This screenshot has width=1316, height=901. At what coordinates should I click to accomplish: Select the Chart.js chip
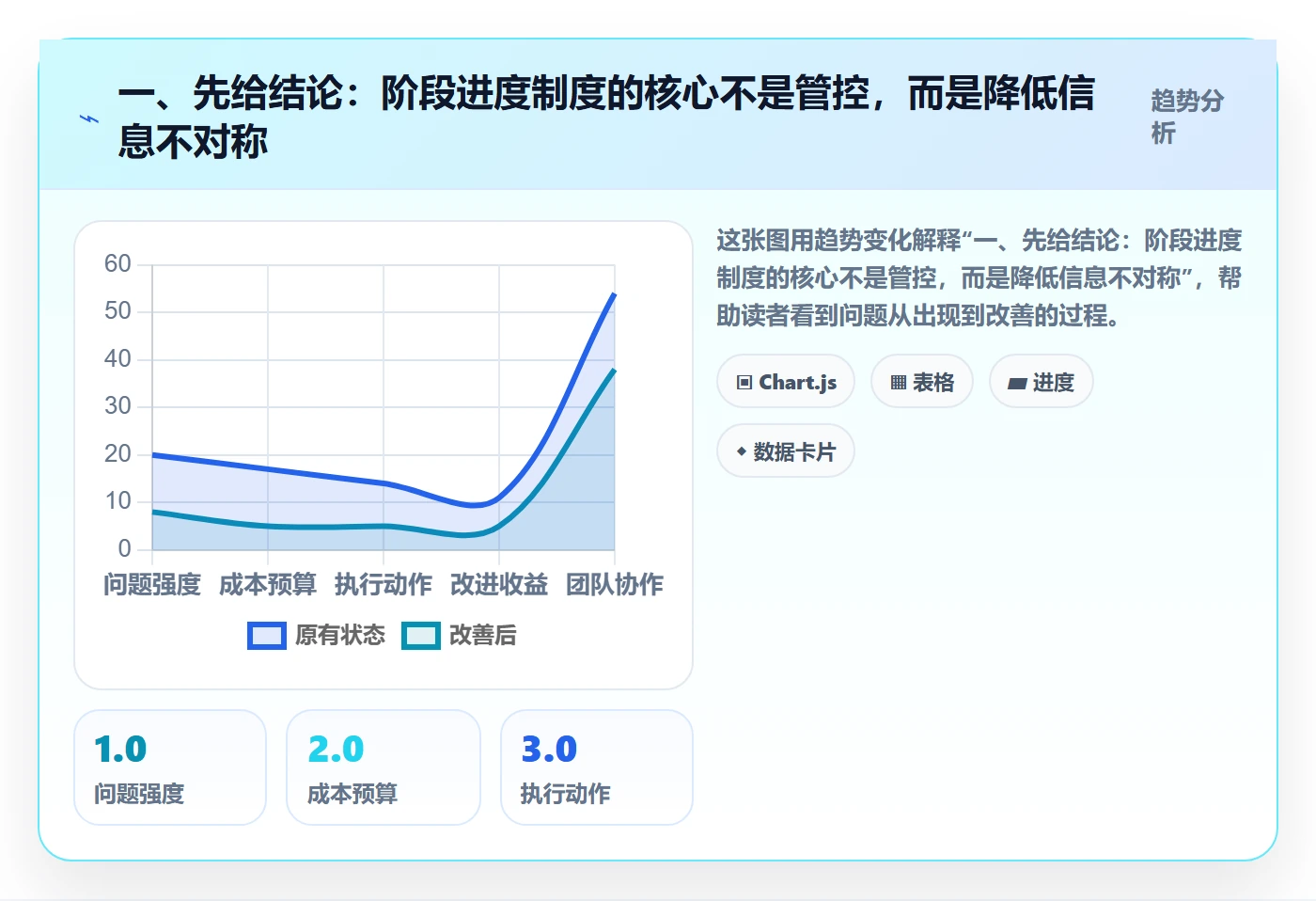pyautogui.click(x=786, y=382)
